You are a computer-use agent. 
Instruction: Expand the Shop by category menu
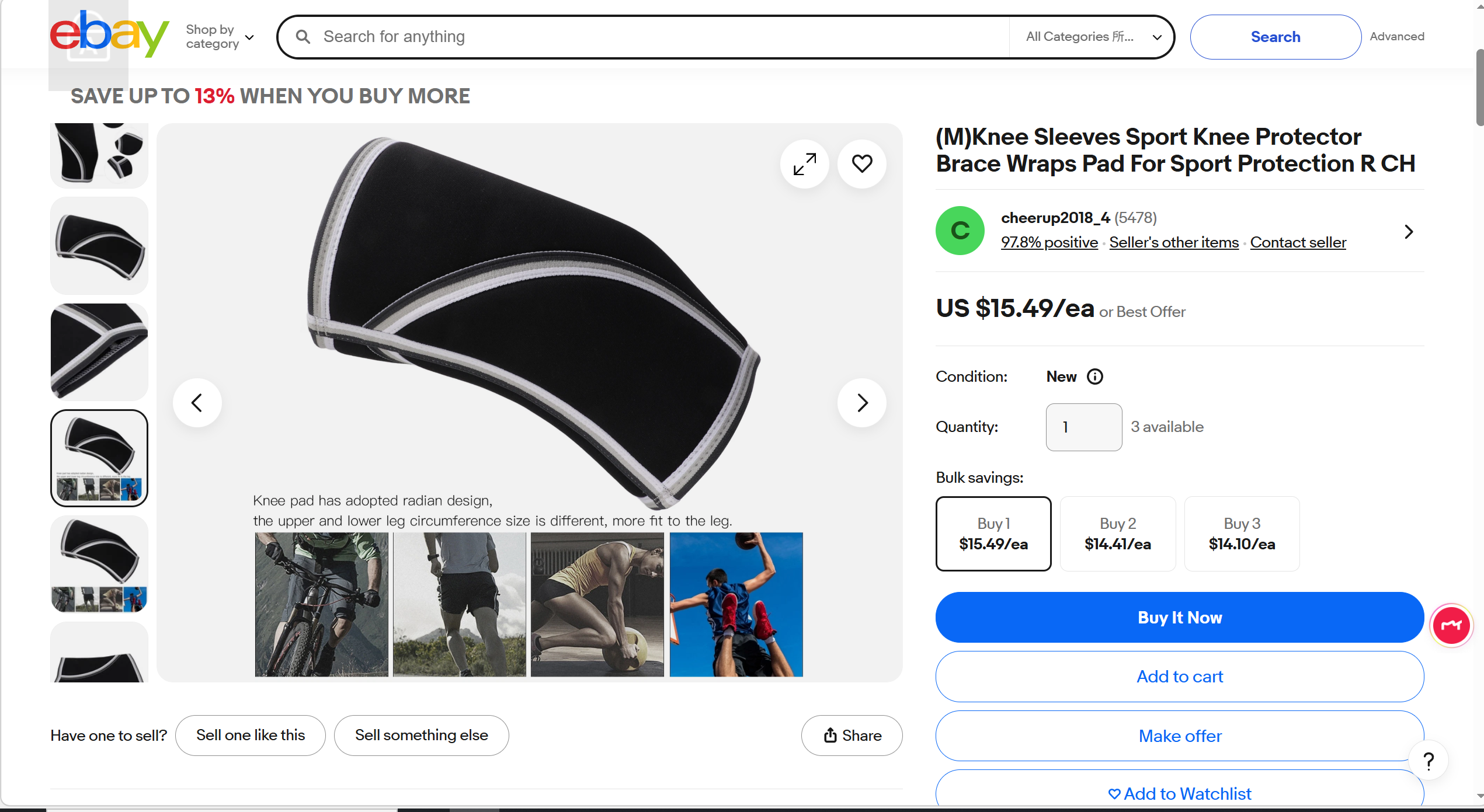click(220, 37)
